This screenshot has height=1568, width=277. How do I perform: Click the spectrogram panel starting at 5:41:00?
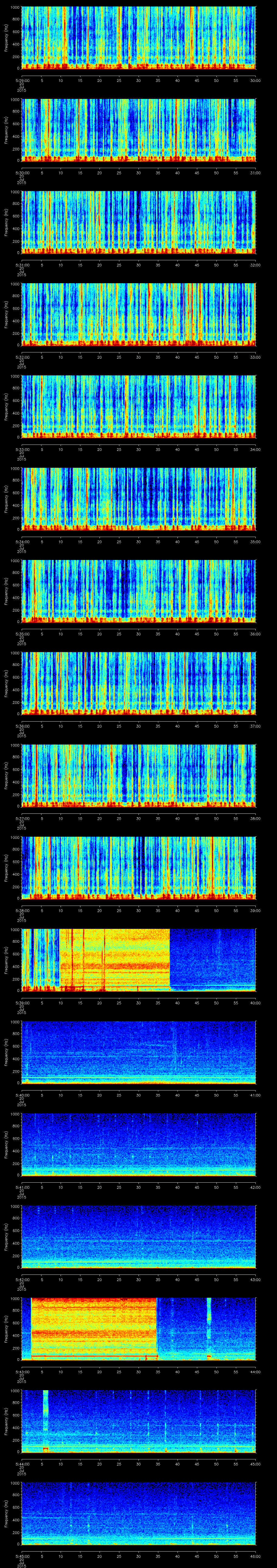pos(139,1144)
